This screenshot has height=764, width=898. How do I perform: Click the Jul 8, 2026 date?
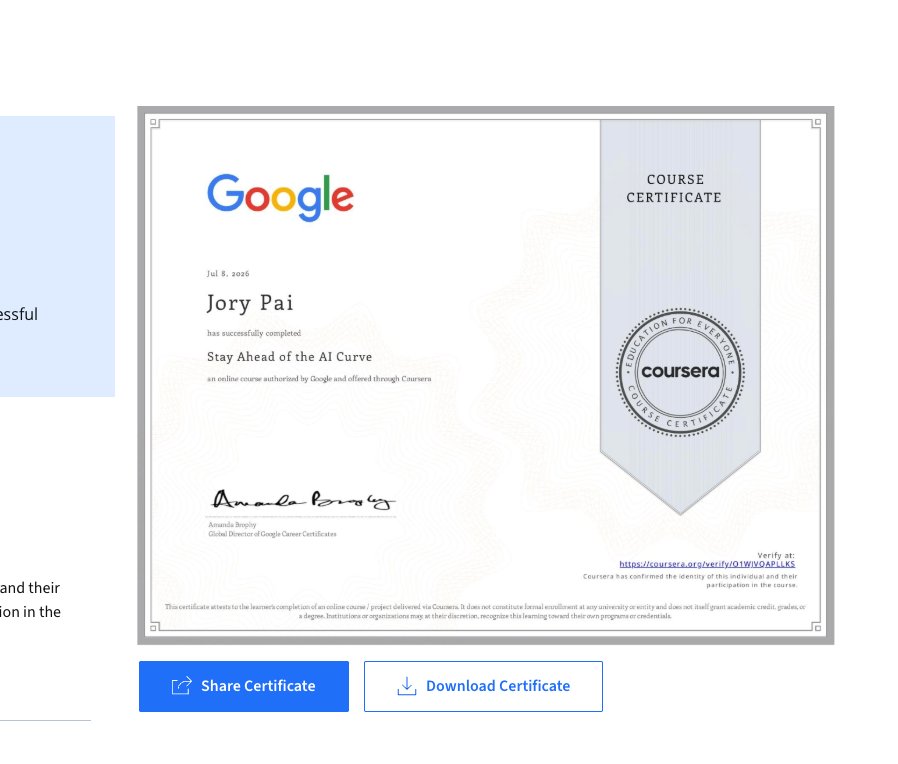tap(228, 274)
